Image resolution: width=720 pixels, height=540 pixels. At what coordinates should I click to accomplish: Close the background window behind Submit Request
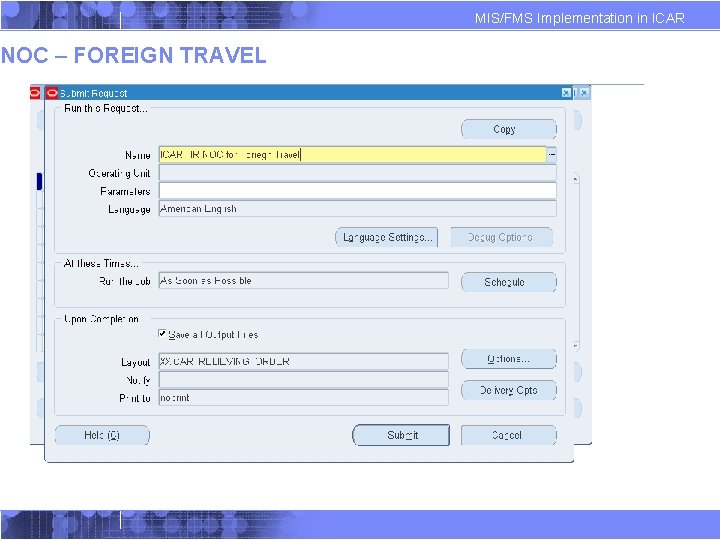(584, 93)
